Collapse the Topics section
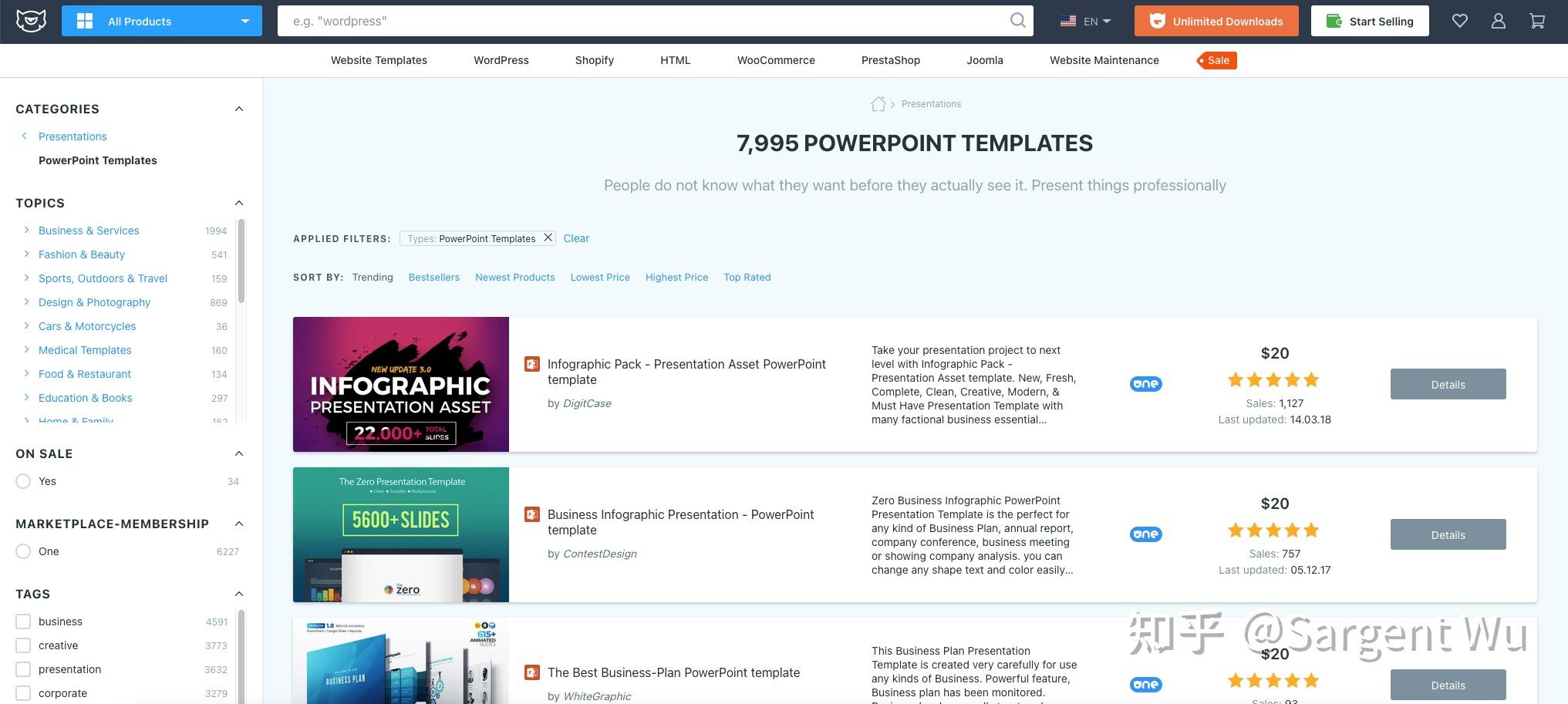This screenshot has width=1568, height=704. pyautogui.click(x=239, y=203)
